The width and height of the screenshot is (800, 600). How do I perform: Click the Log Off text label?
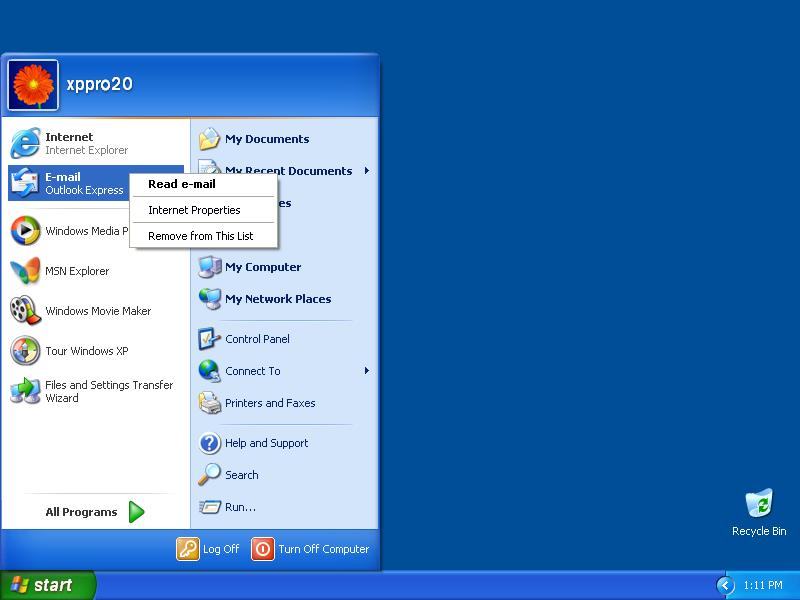221,549
